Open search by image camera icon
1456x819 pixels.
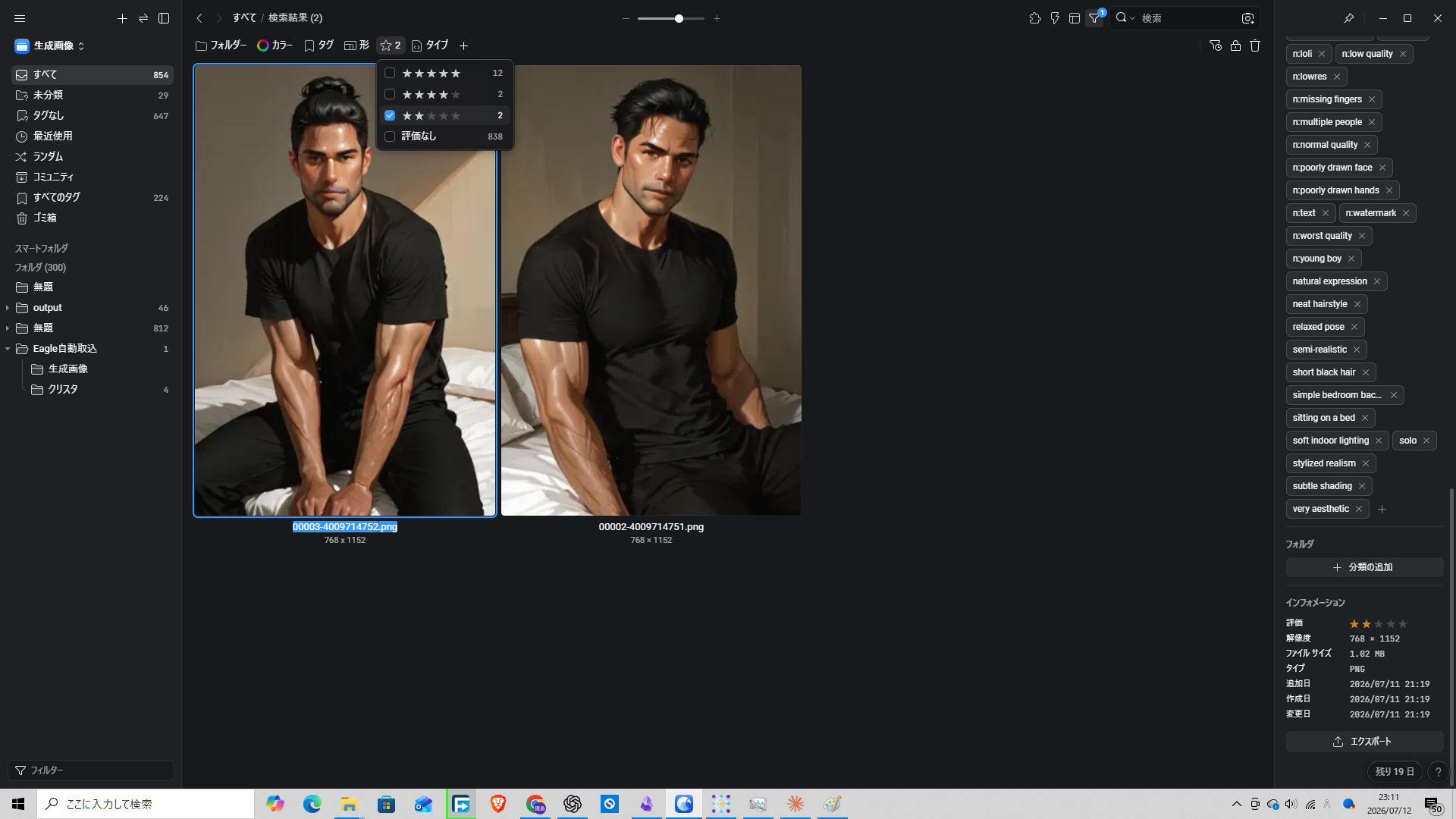pos(1247,18)
